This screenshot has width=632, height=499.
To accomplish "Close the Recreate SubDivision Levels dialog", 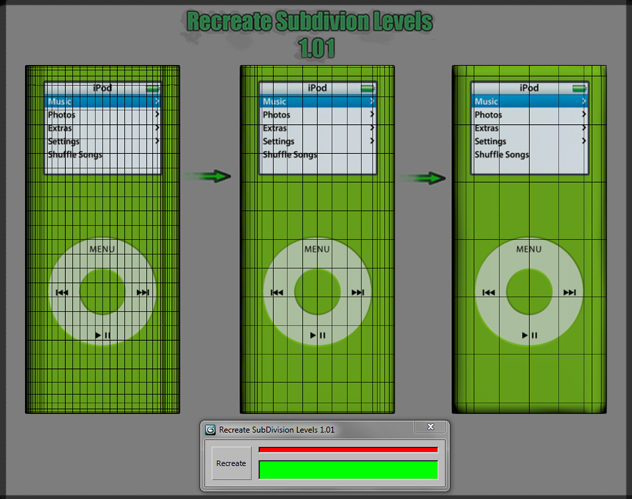I will click(x=432, y=428).
